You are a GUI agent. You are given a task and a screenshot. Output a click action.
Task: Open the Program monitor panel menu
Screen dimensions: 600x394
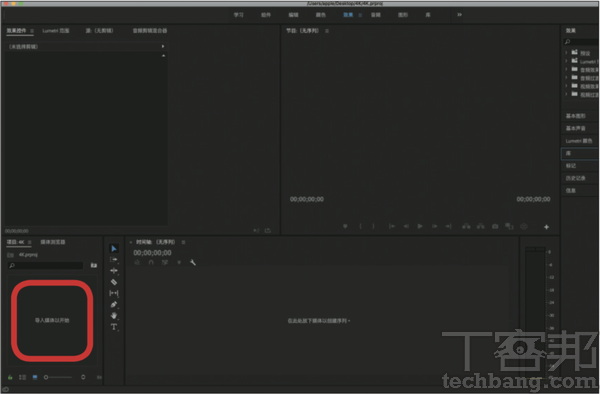pyautogui.click(x=327, y=31)
